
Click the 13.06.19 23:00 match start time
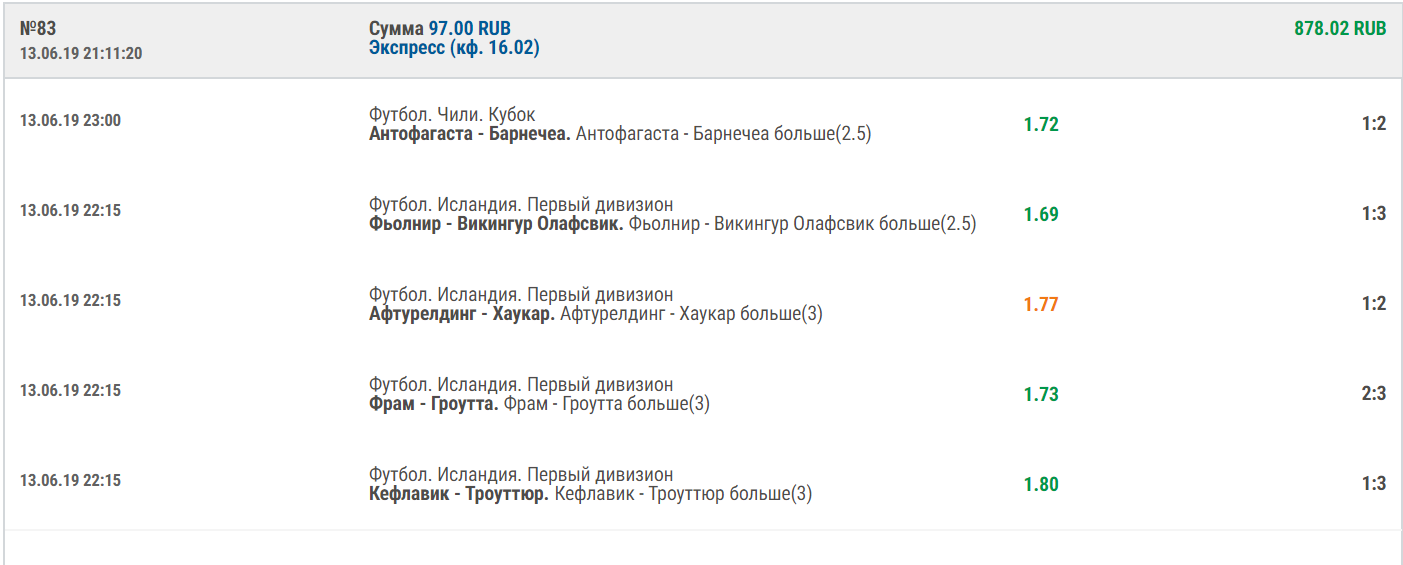coord(70,121)
